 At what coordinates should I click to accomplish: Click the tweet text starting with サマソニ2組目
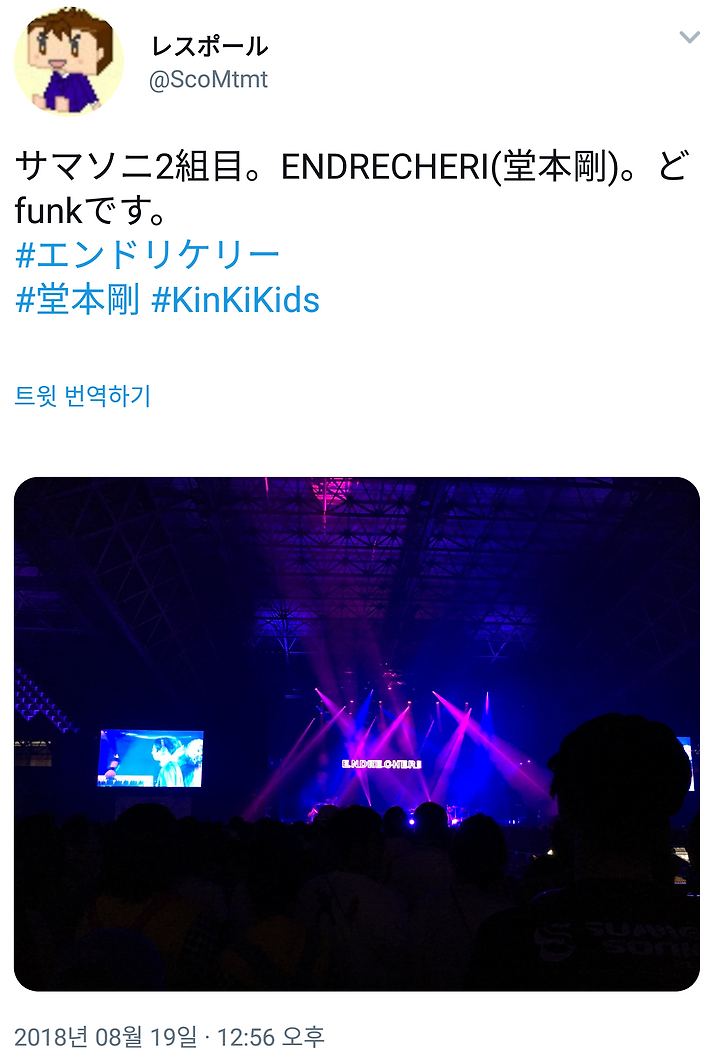pos(352,188)
